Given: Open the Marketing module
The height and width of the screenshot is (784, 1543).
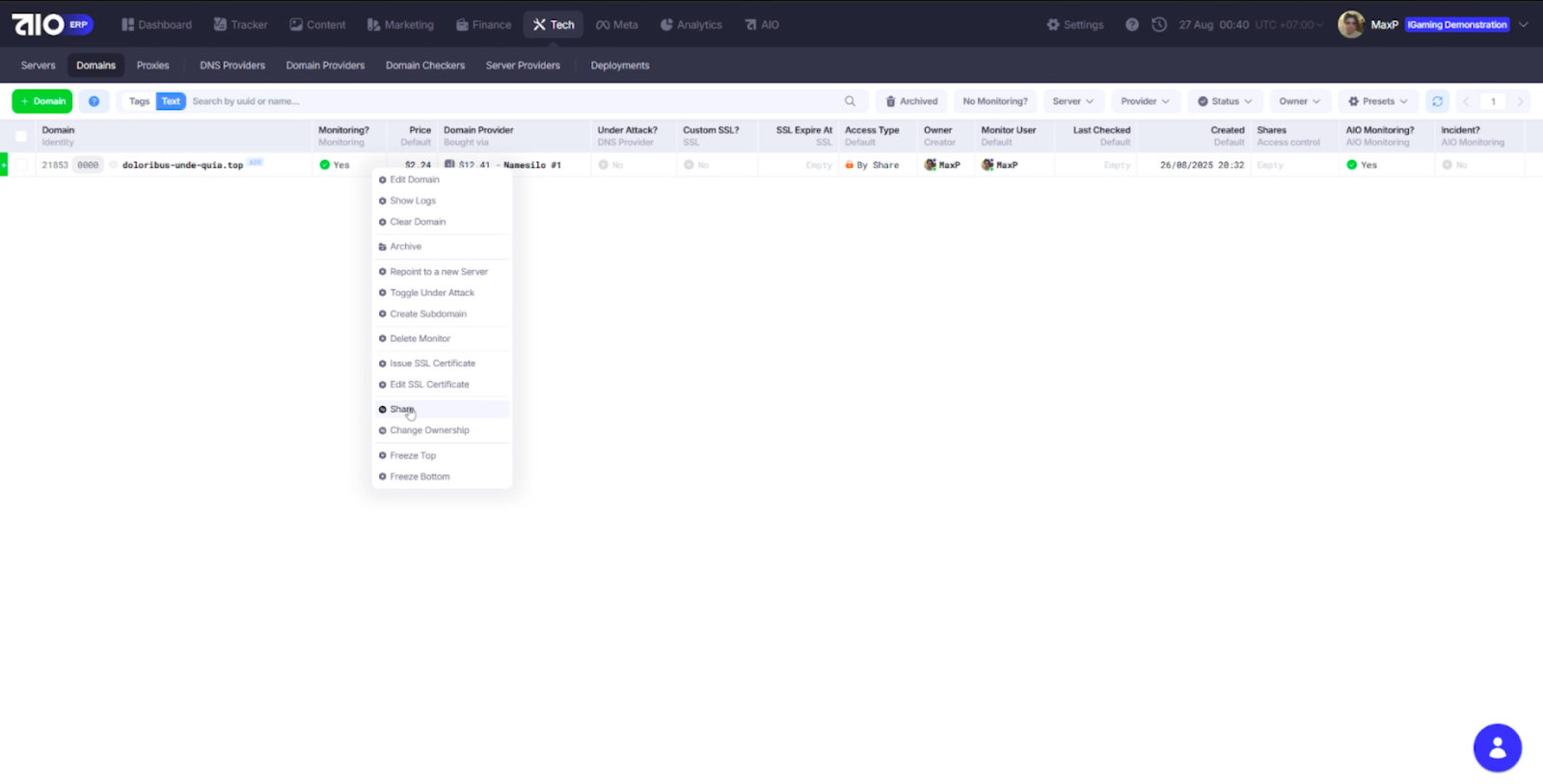Looking at the screenshot, I should click(x=400, y=25).
